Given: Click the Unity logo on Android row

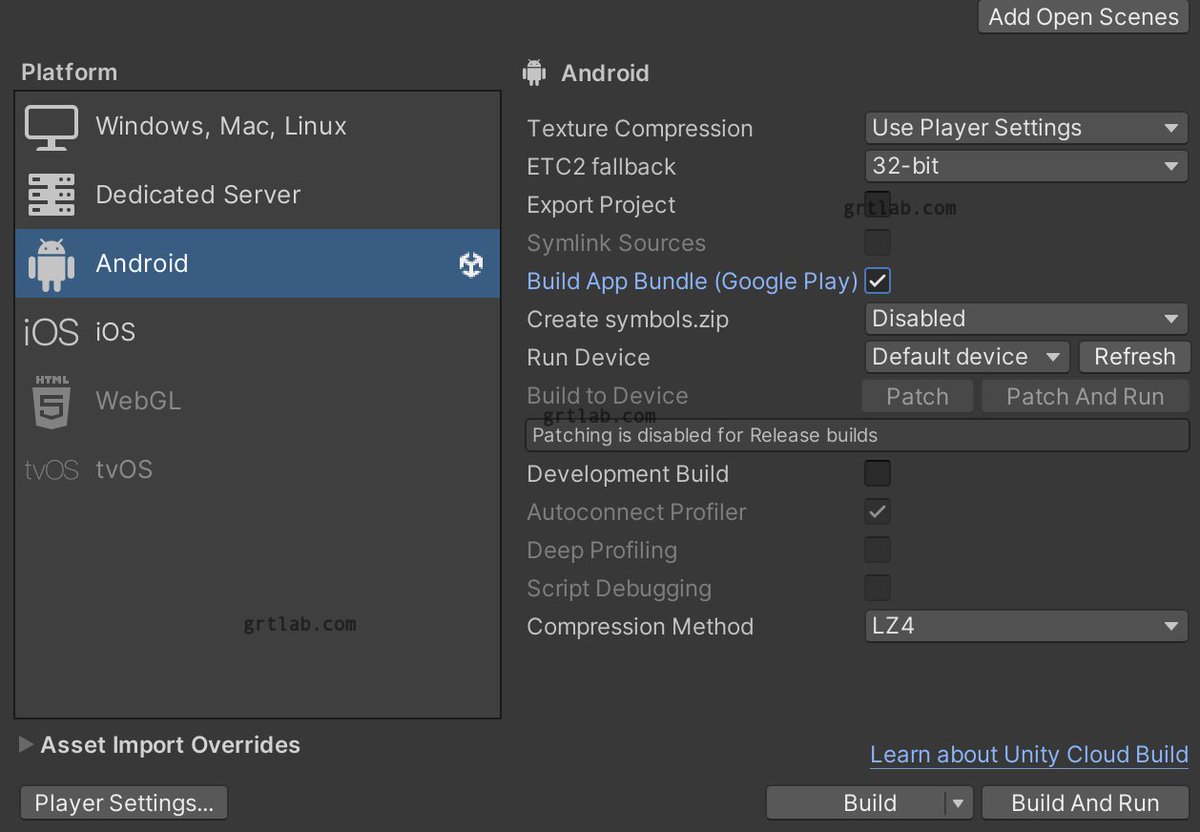Looking at the screenshot, I should [471, 264].
